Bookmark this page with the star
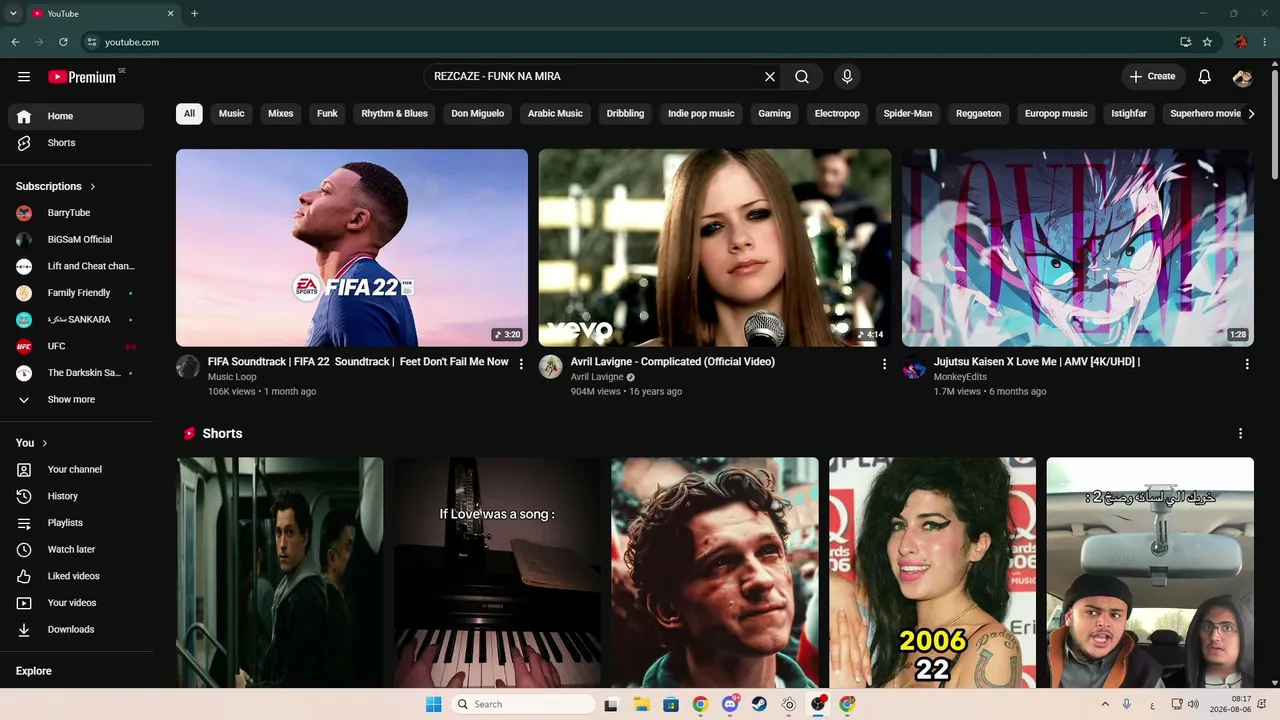1280x720 pixels. [1207, 42]
